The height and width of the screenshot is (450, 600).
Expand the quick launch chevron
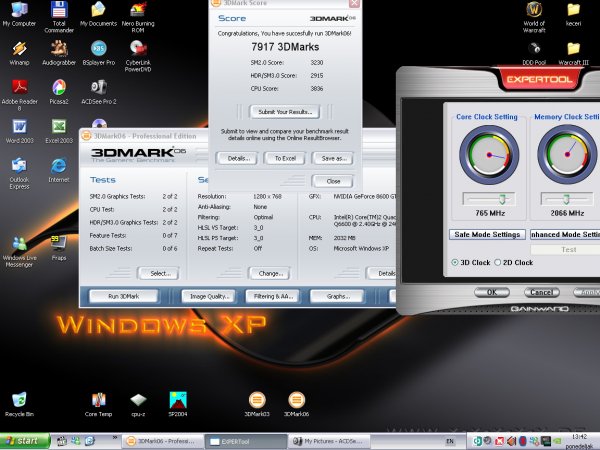(114, 437)
